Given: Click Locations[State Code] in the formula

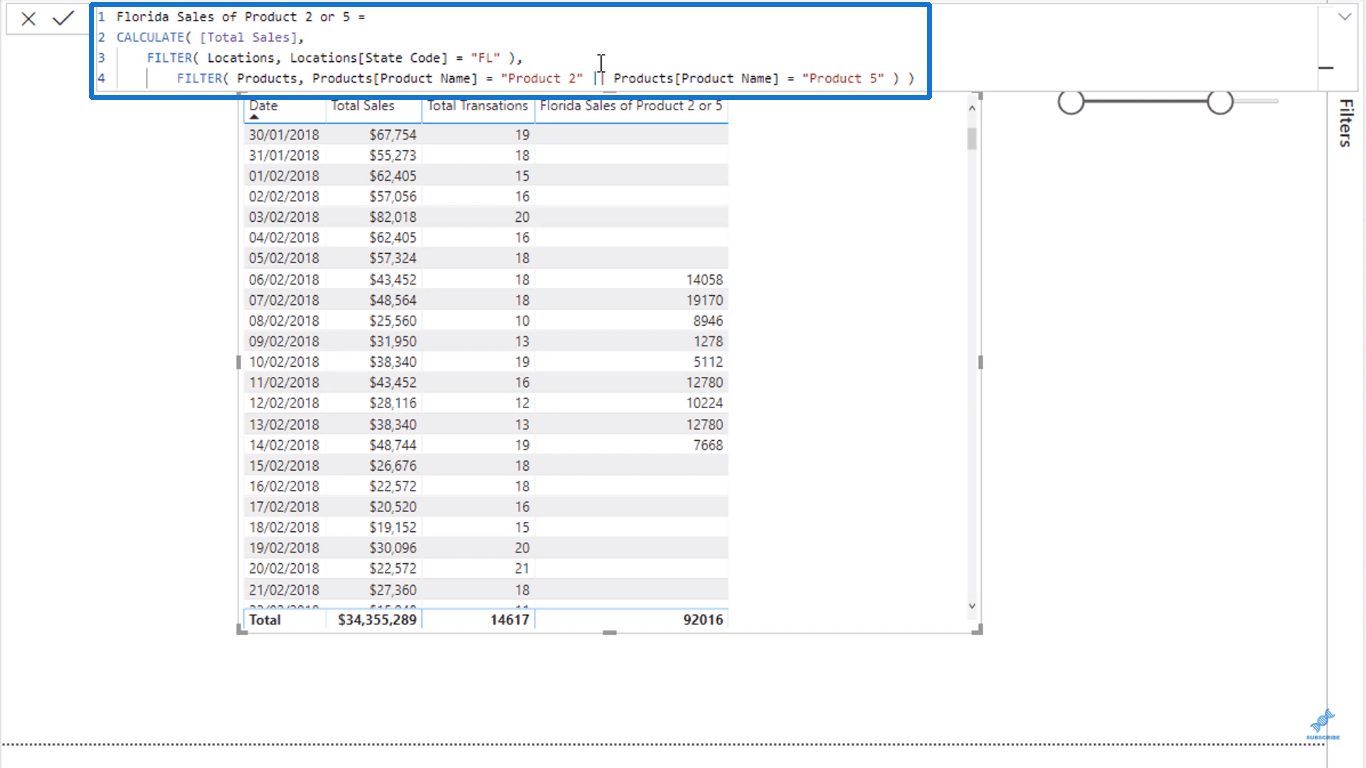Looking at the screenshot, I should pos(369,58).
